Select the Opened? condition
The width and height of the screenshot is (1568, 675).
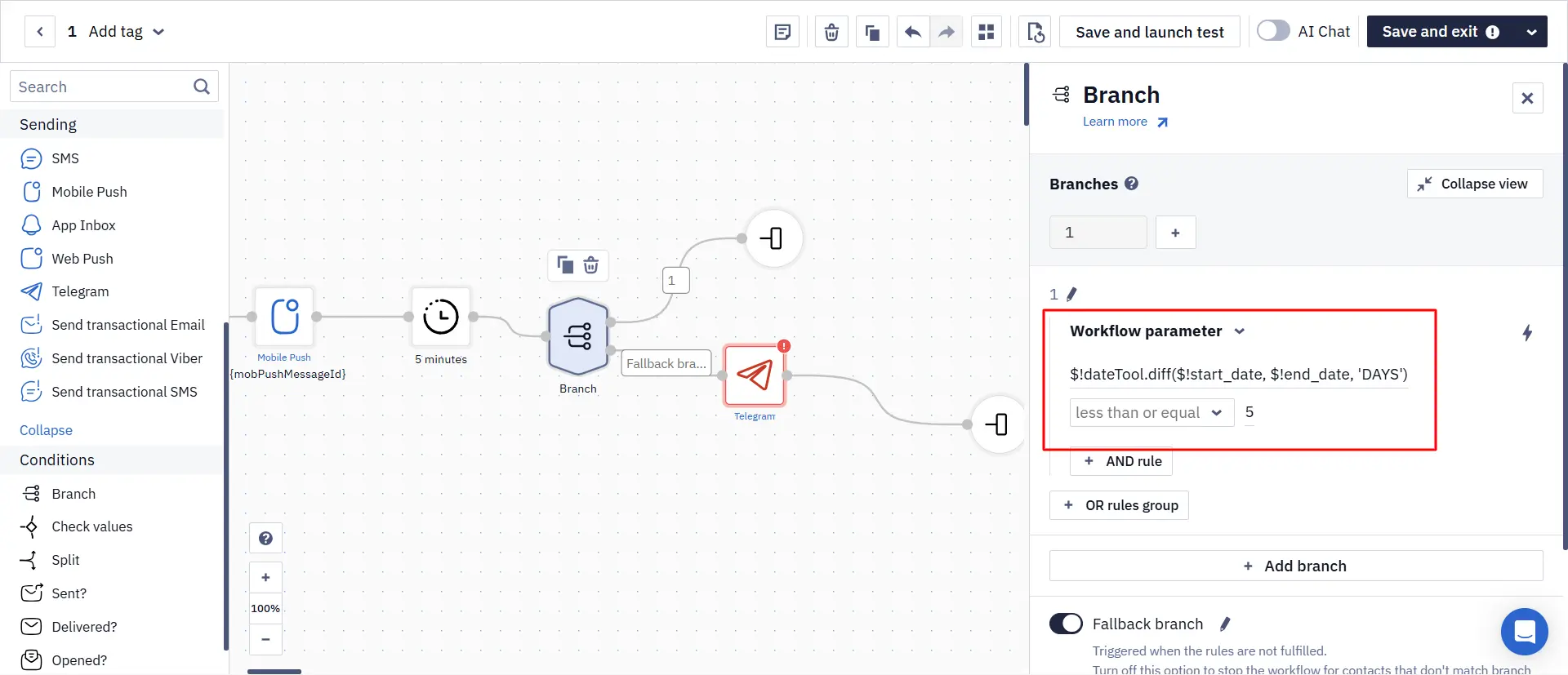64,660
